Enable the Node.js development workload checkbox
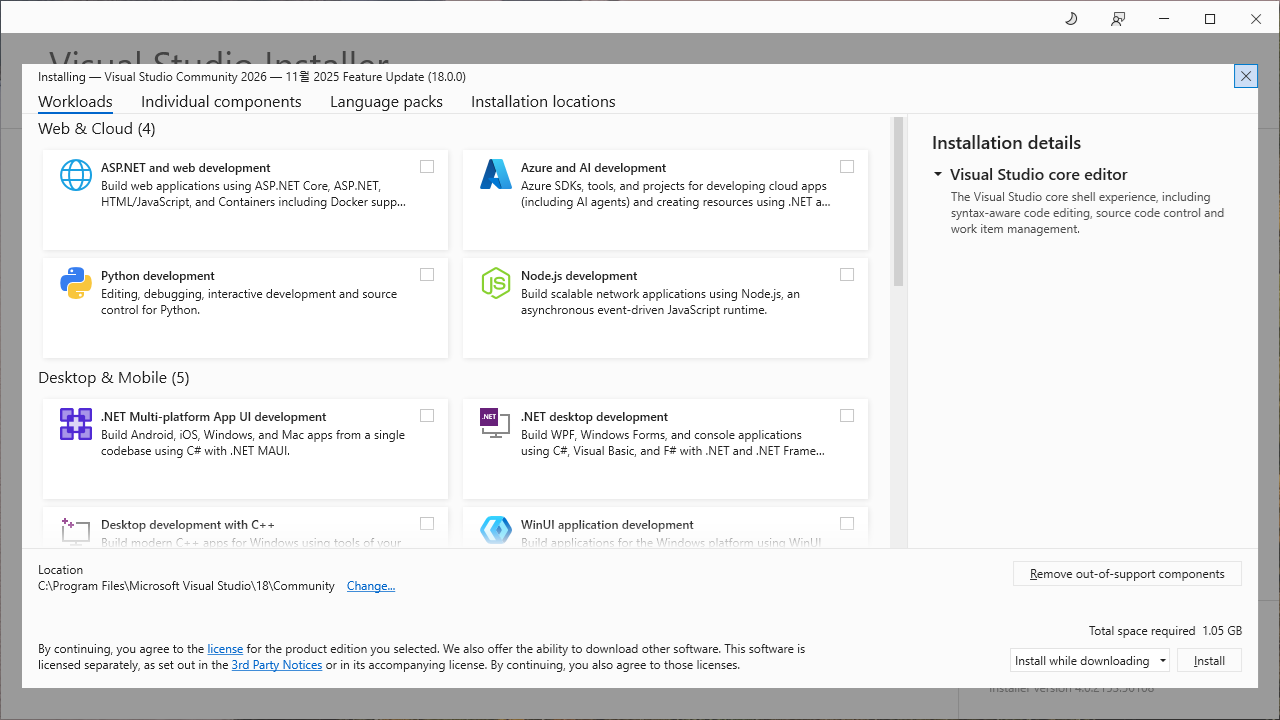 pos(847,275)
